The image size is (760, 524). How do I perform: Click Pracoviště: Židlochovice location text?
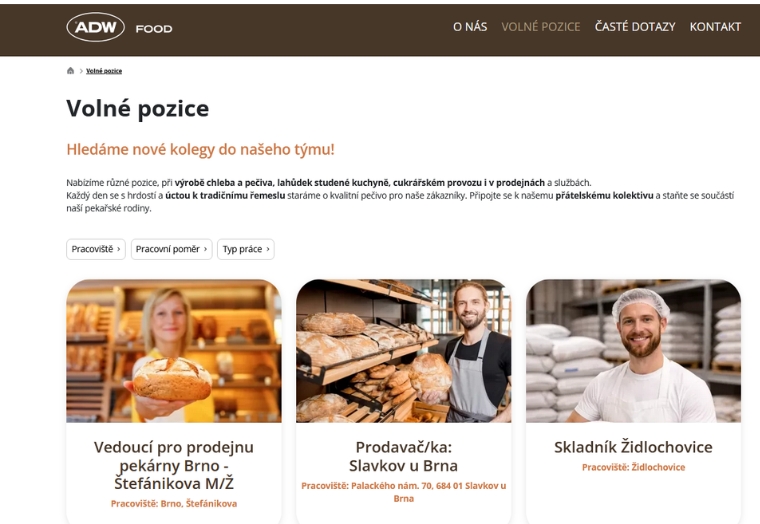pos(633,467)
